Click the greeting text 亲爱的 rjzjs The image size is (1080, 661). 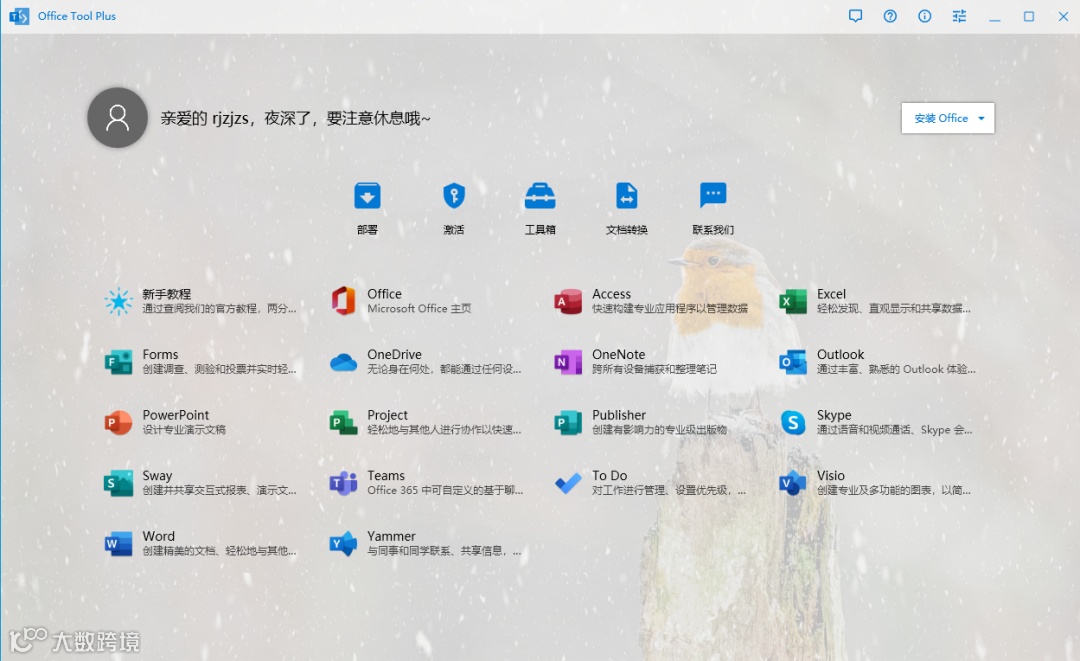point(205,118)
